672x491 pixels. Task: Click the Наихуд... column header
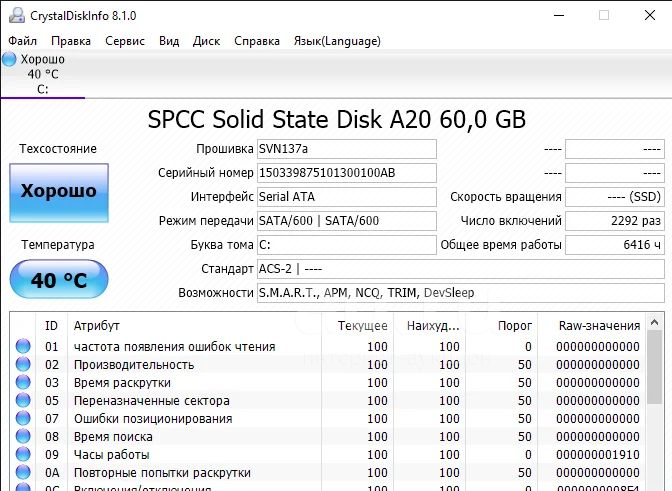429,326
